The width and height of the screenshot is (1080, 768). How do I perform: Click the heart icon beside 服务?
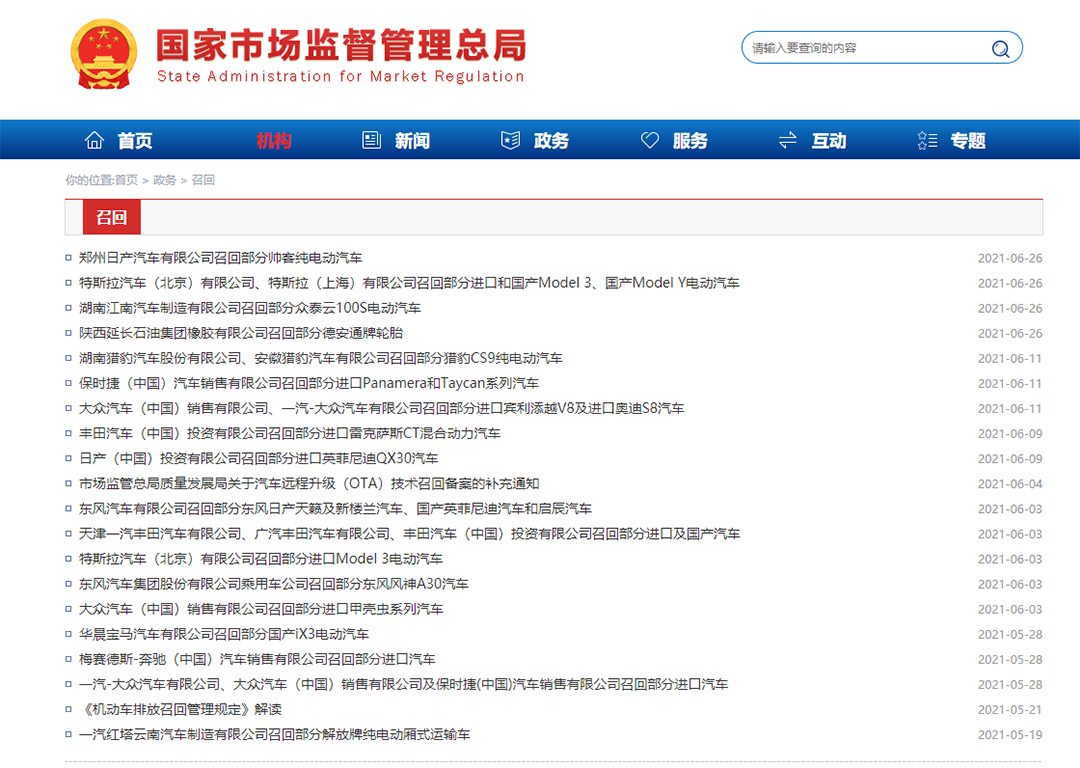click(x=650, y=141)
